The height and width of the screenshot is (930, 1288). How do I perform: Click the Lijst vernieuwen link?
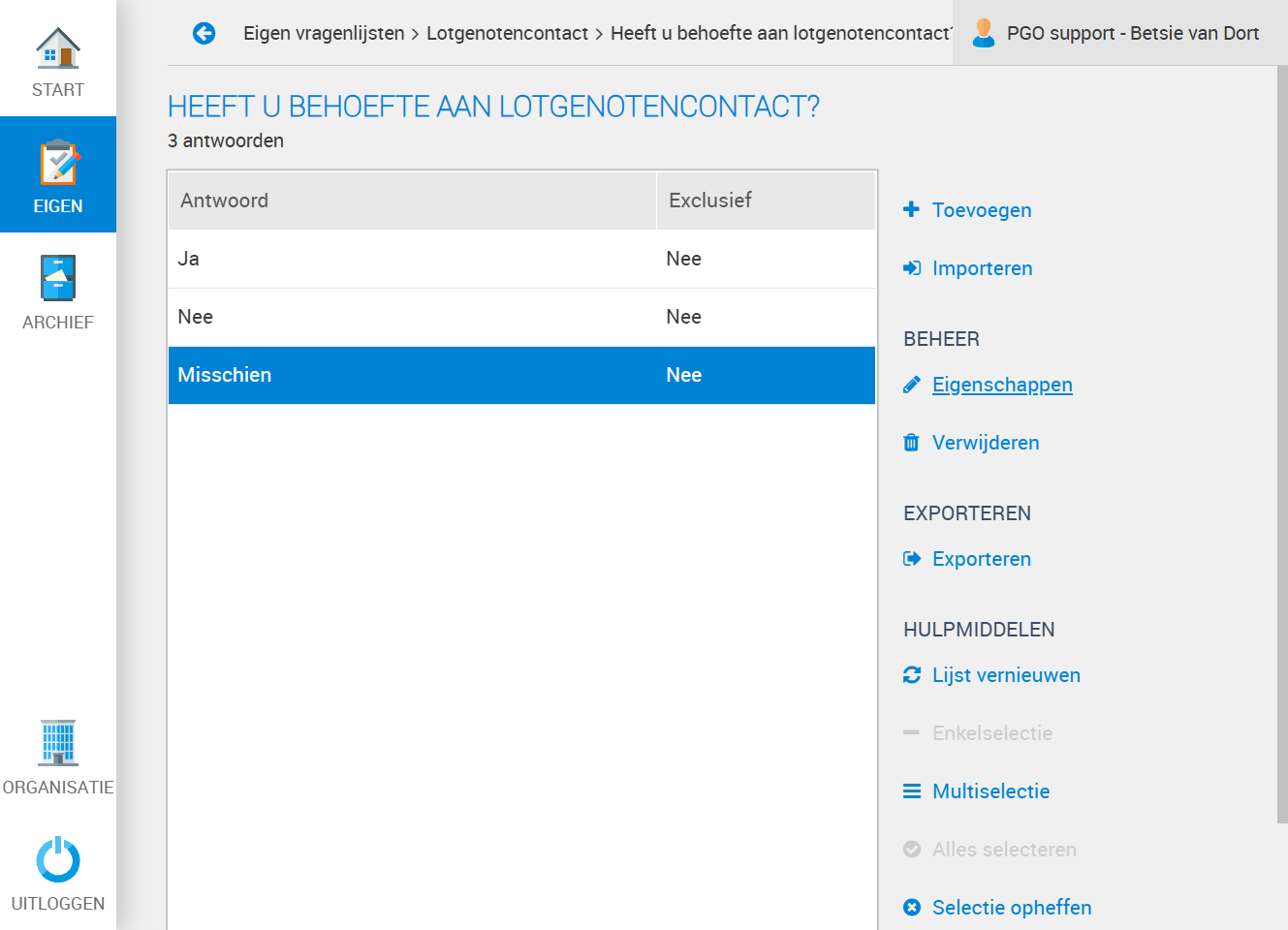[x=1006, y=675]
